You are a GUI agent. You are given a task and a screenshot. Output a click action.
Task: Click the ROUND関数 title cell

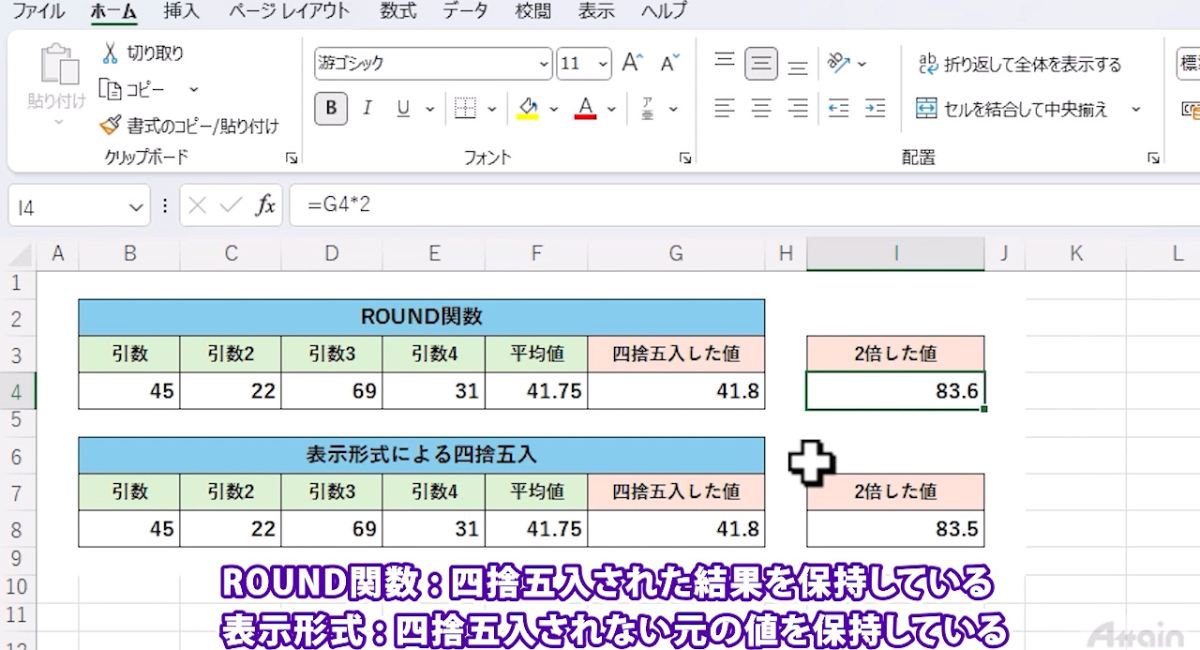point(421,317)
